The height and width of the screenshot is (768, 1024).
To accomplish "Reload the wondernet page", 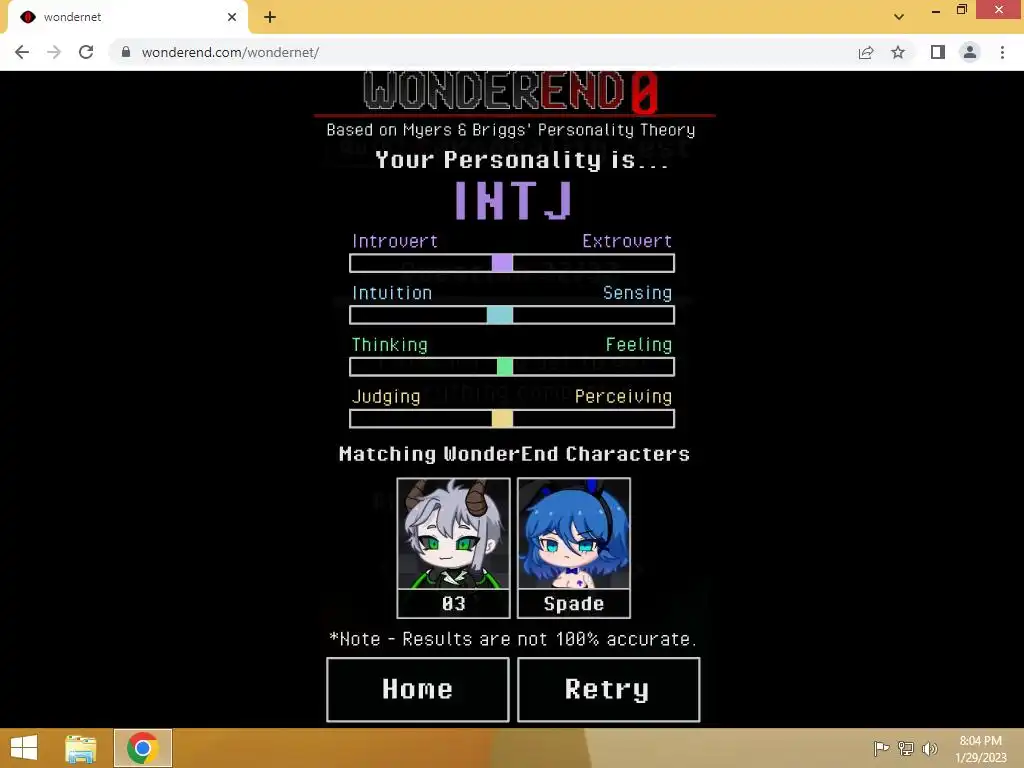I will pyautogui.click(x=86, y=52).
